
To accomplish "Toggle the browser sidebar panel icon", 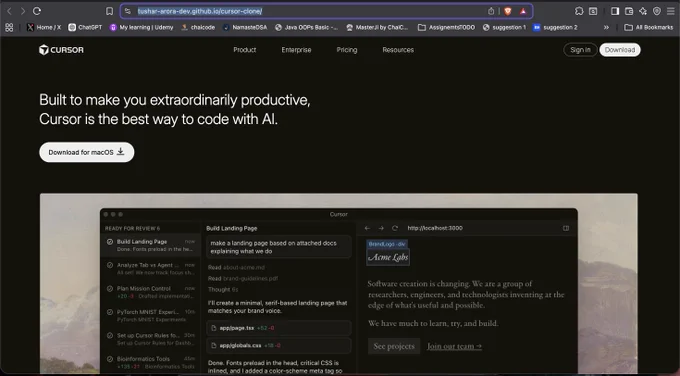I will click(615, 11).
